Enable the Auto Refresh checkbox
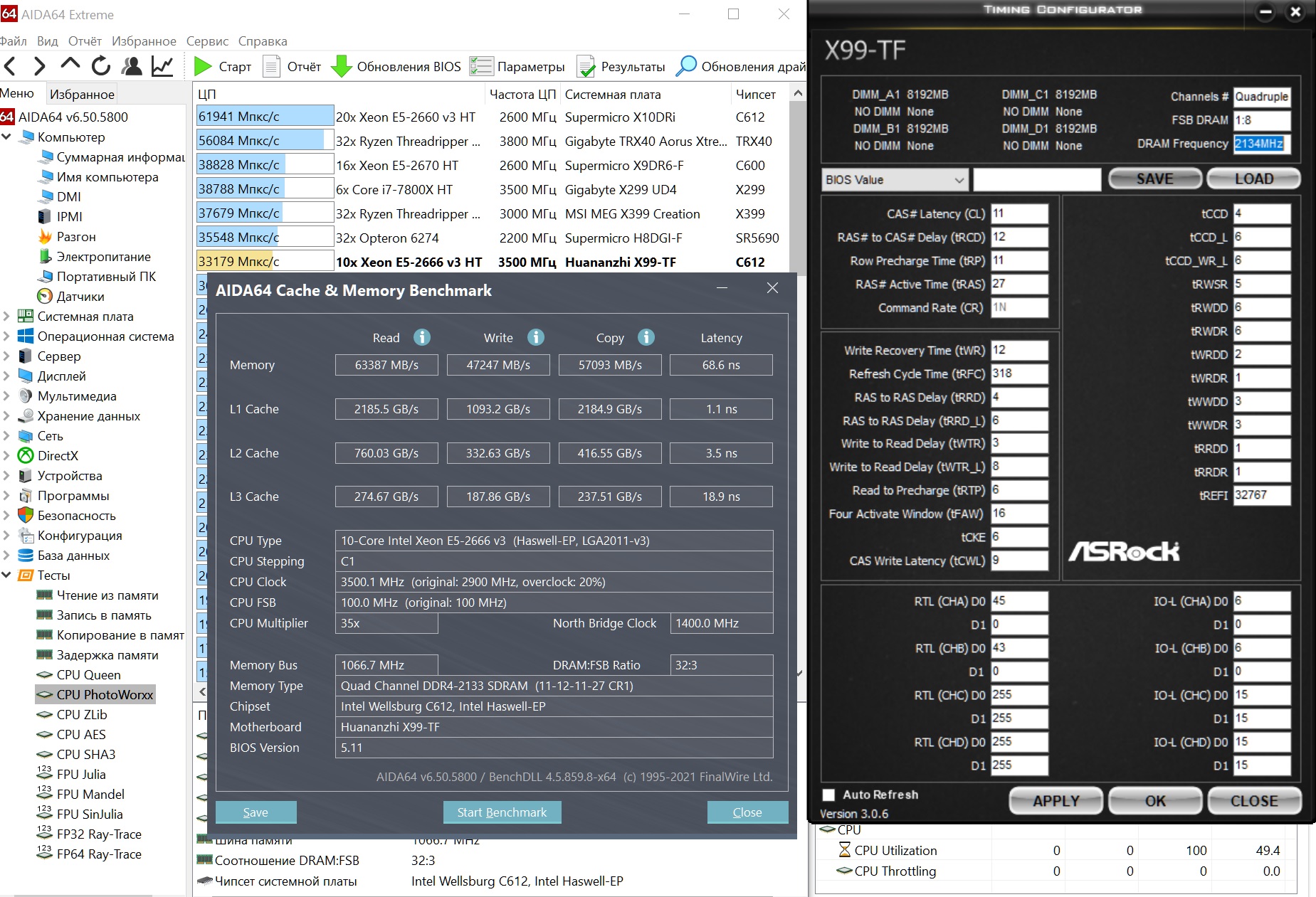 (828, 795)
